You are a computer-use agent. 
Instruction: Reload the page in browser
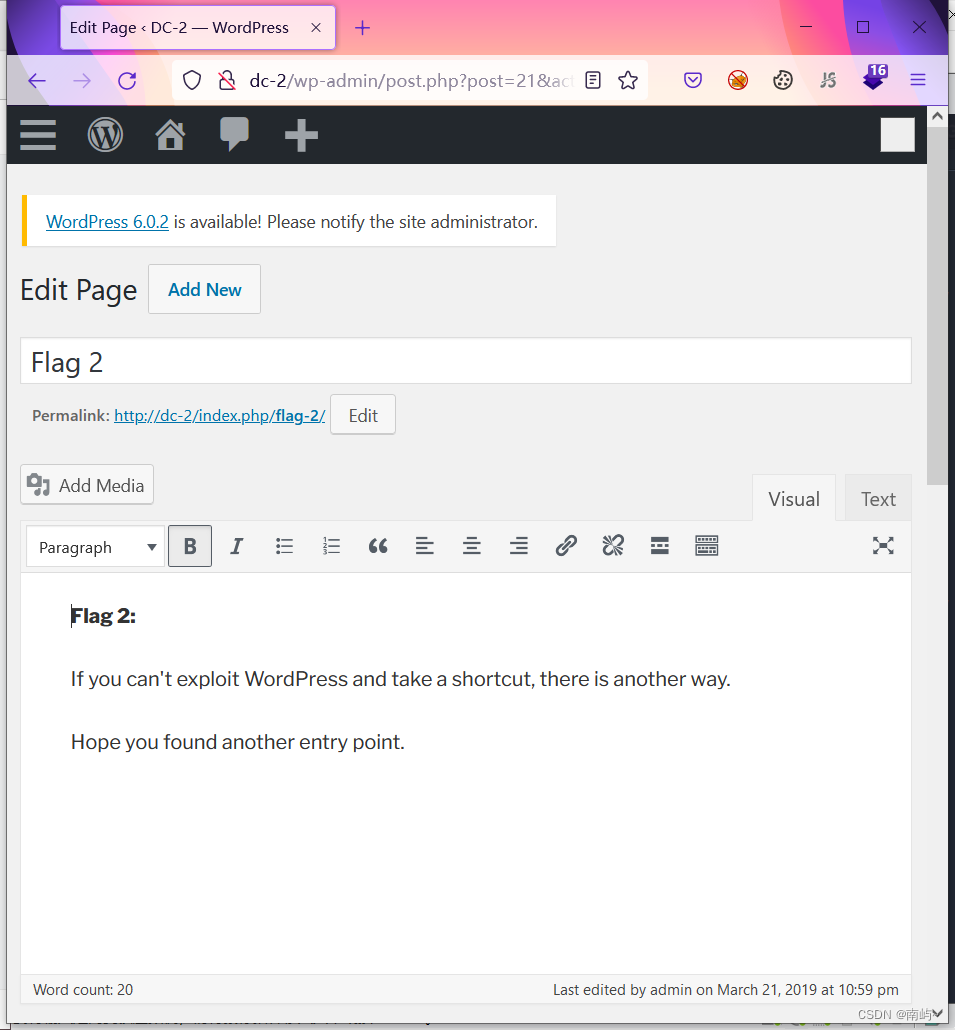[127, 81]
